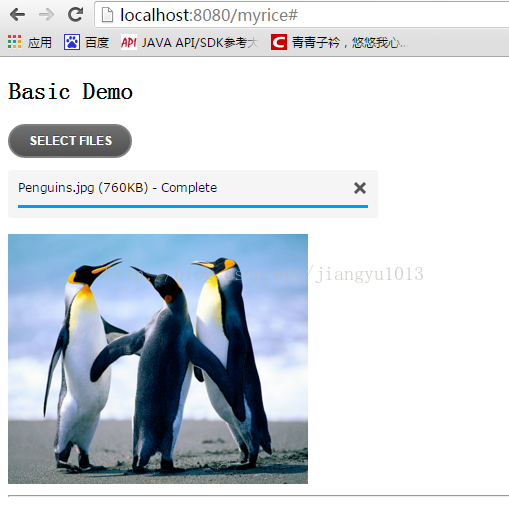Click the red API bookmark icon
Screen dimensions: 509x527
129,42
